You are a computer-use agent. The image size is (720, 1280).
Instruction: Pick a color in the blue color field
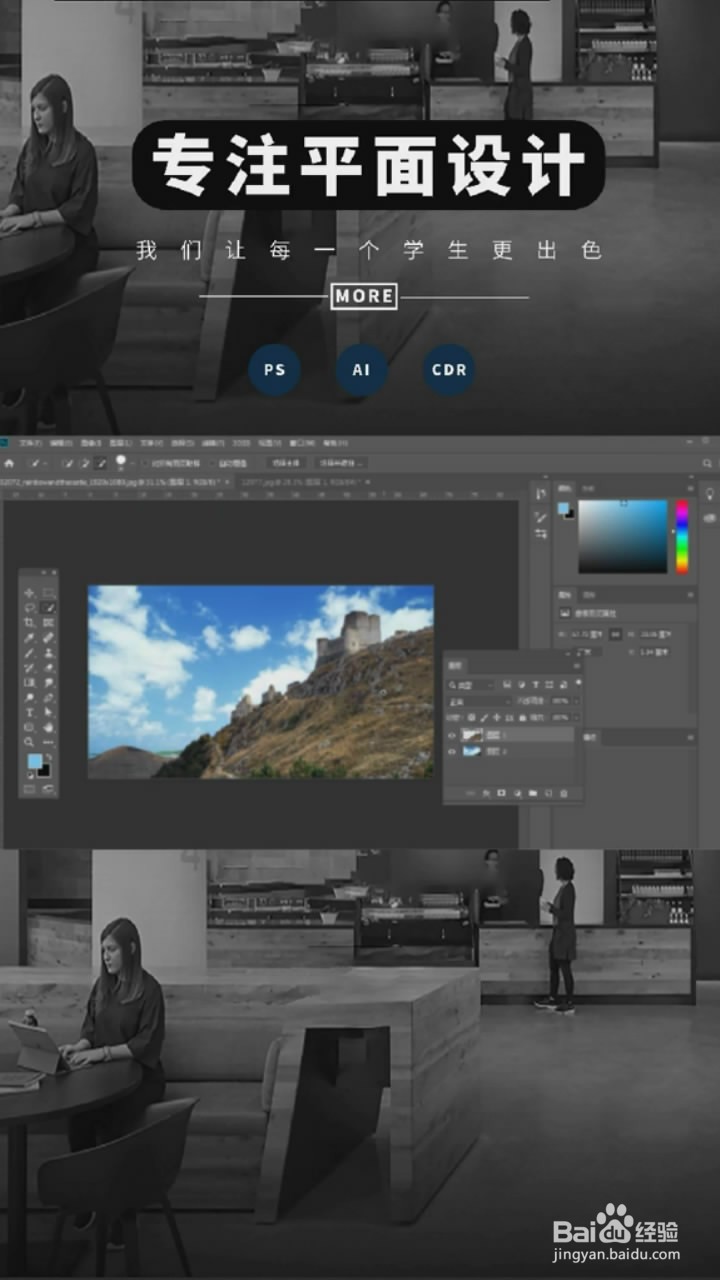(623, 536)
